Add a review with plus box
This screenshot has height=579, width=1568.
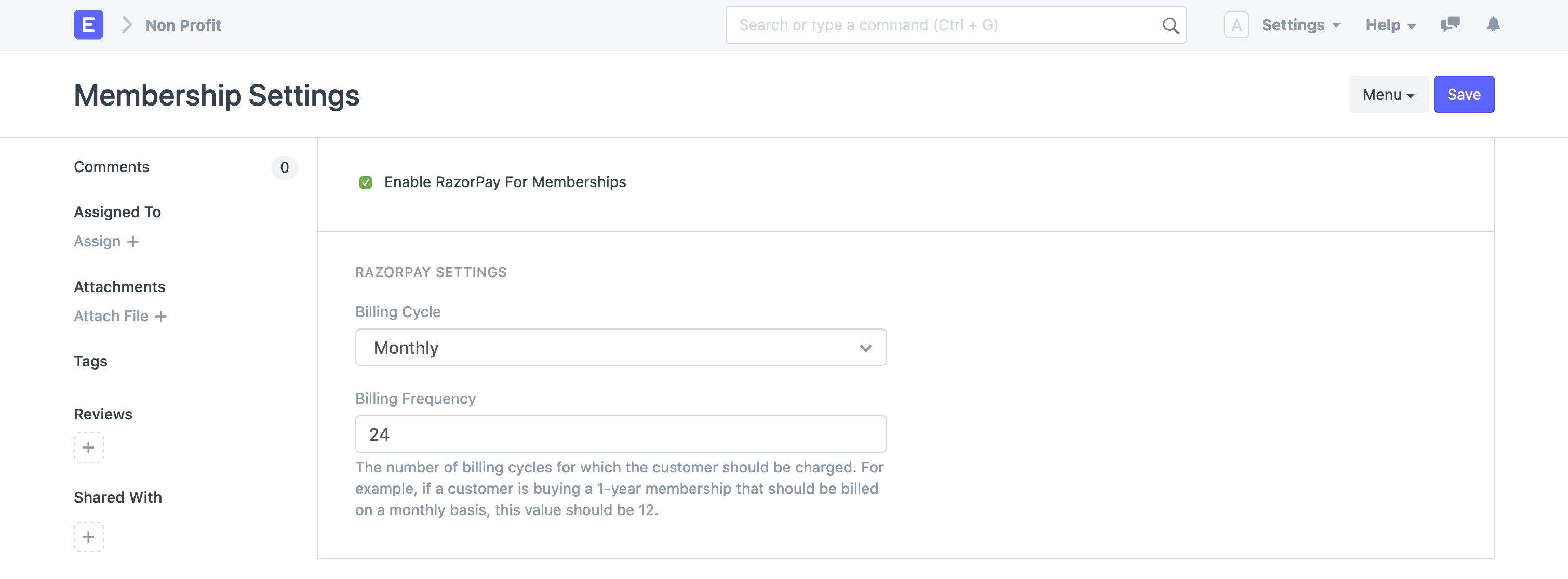[88, 448]
